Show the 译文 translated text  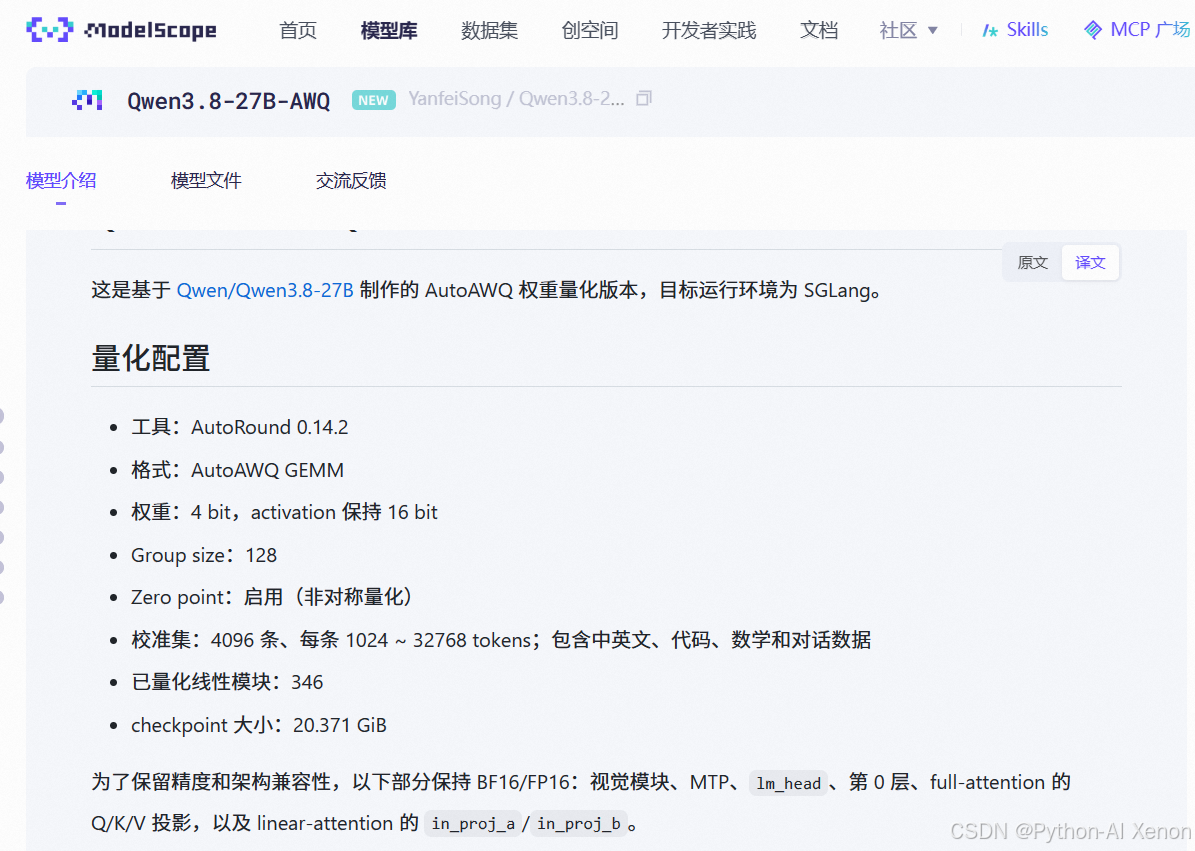coord(1090,263)
